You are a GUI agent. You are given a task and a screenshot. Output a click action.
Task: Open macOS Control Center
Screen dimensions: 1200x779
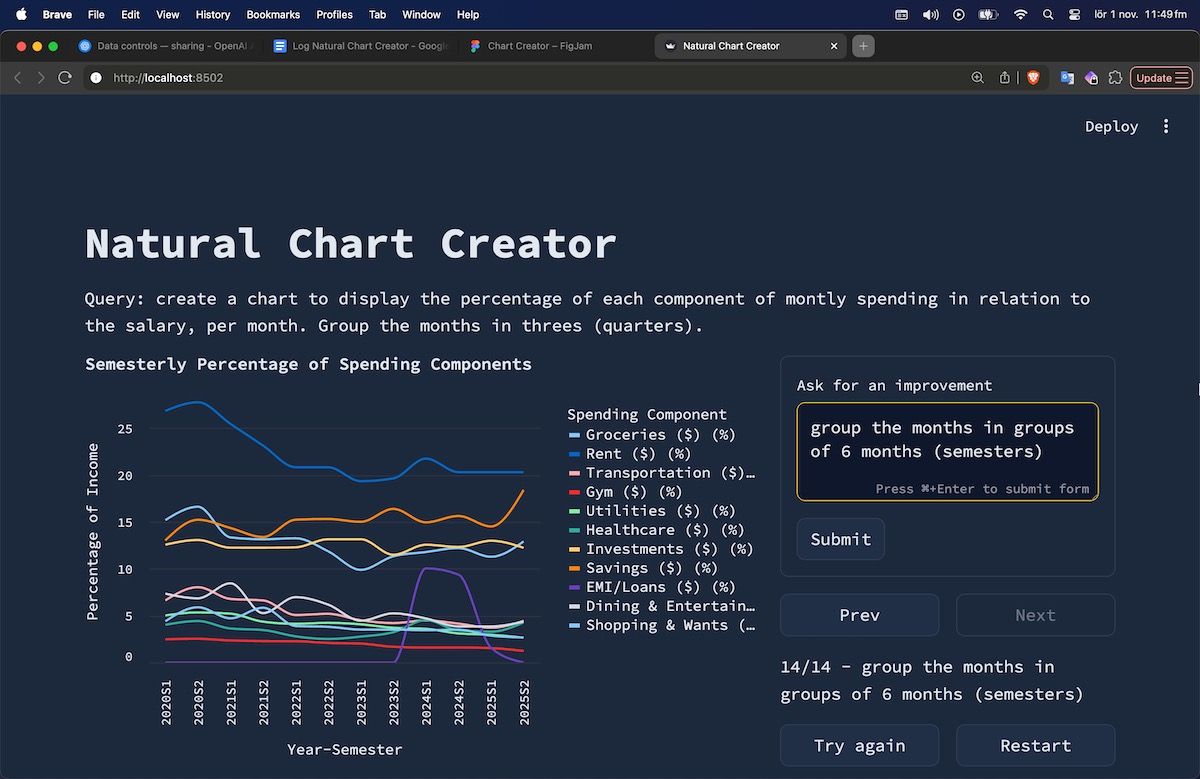1075,15
